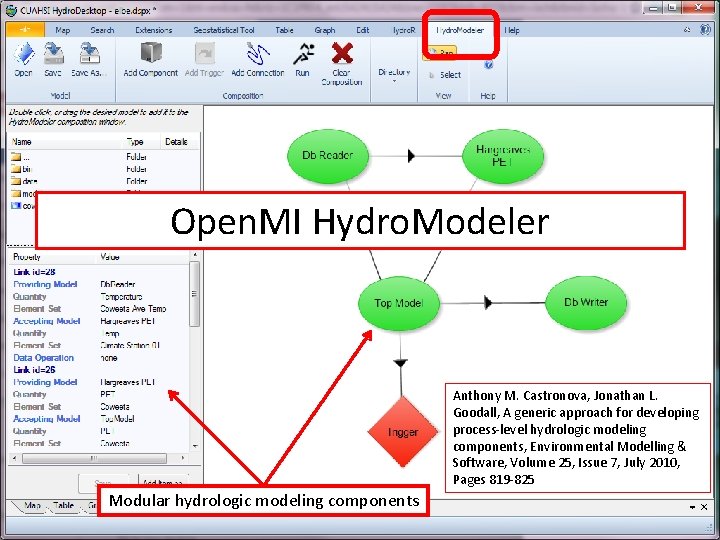The width and height of the screenshot is (720, 540).
Task: Run the model composition
Action: [x=303, y=59]
